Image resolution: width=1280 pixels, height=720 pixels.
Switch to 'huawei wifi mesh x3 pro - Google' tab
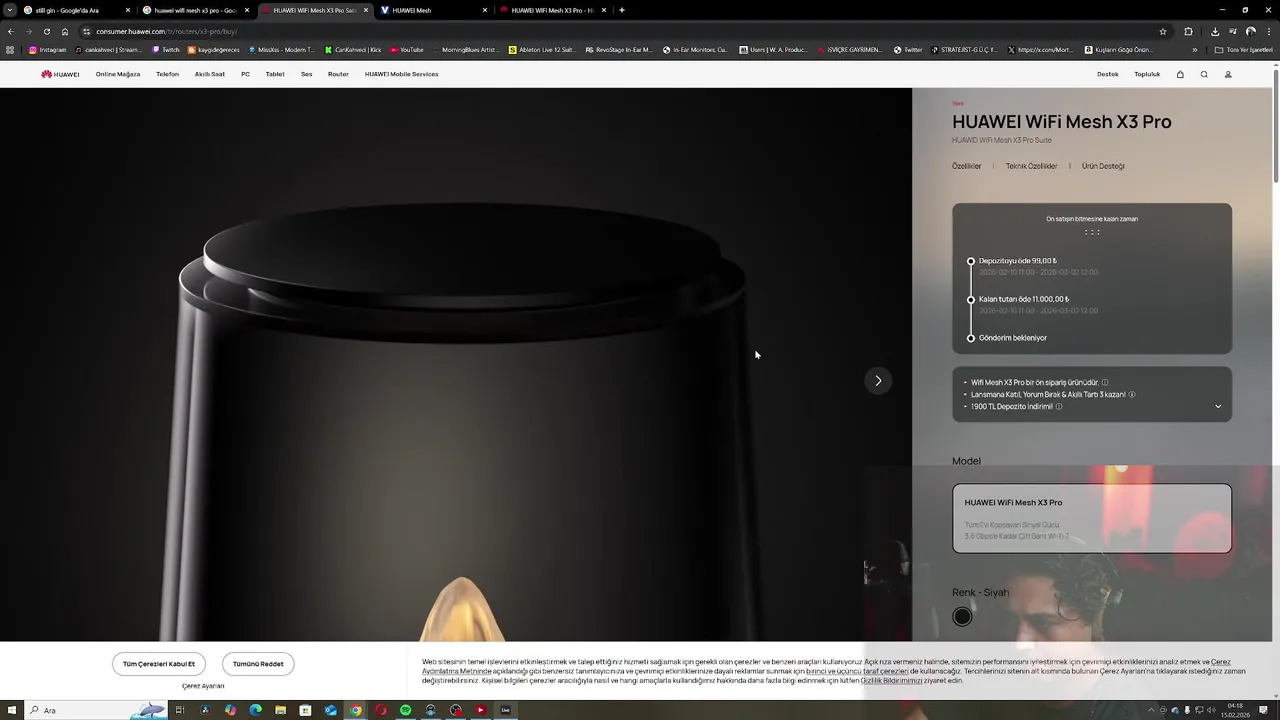coord(195,10)
